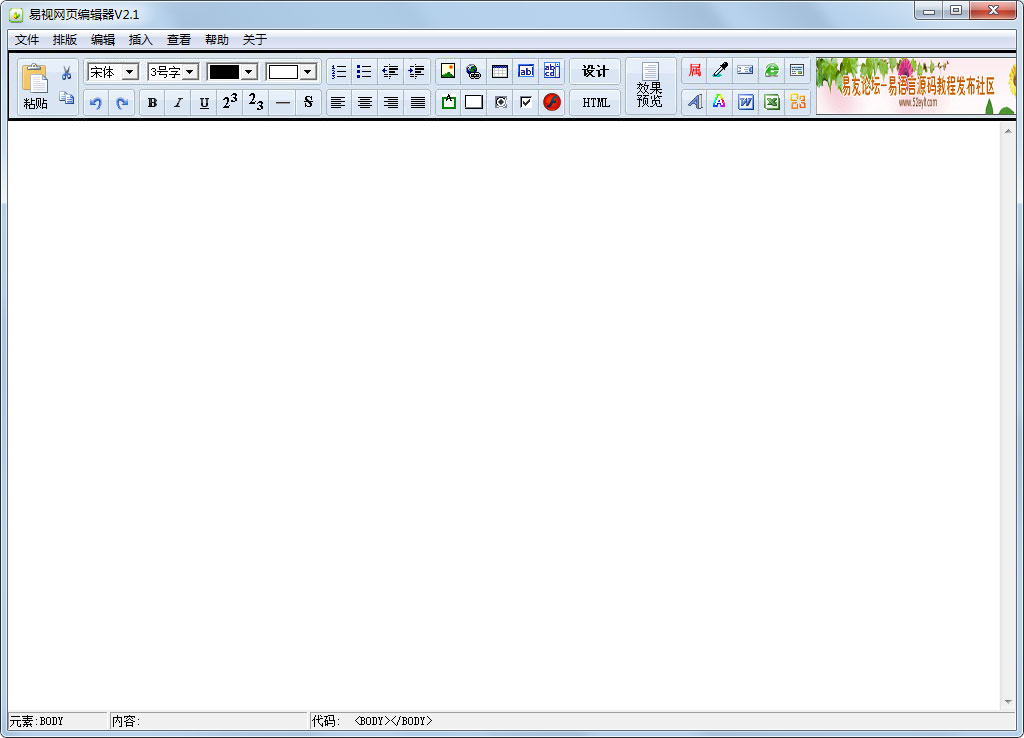Click inside the blank editing area
The width and height of the screenshot is (1024, 738).
pos(504,415)
